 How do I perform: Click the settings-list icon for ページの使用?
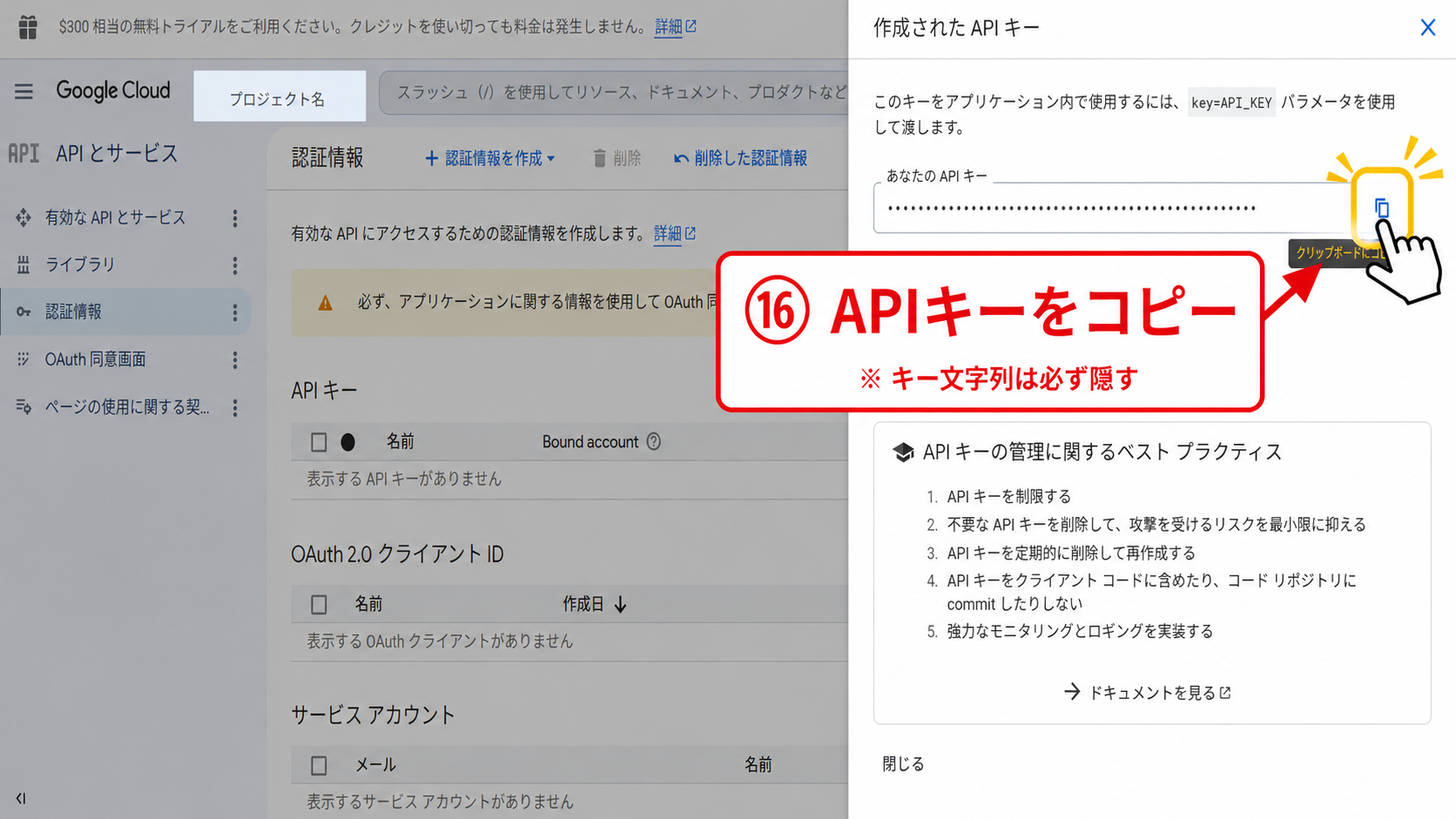[24, 406]
